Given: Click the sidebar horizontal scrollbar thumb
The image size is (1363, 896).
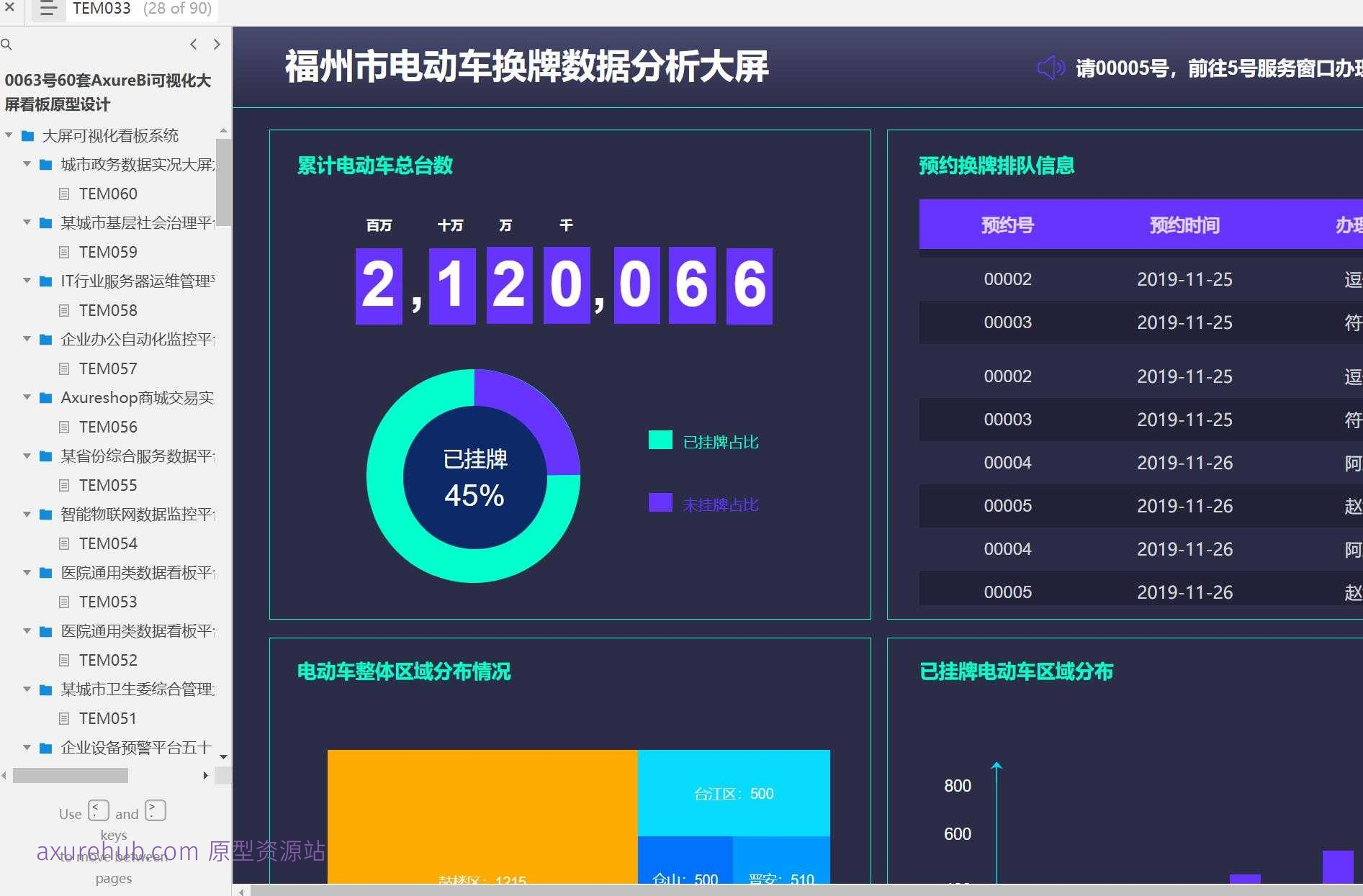Looking at the screenshot, I should pos(70,775).
